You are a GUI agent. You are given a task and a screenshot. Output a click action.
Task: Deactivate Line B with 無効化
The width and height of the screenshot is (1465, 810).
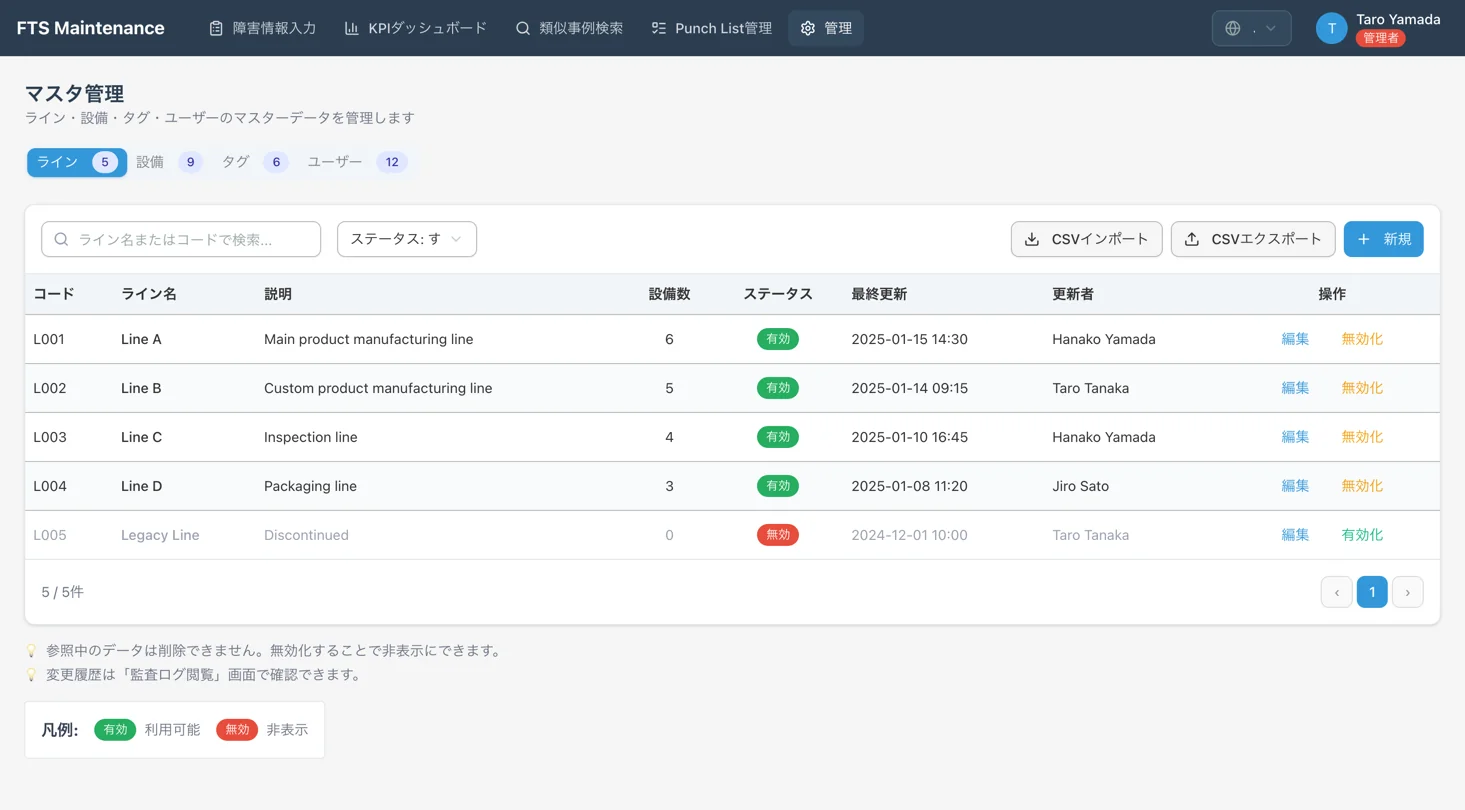[1362, 388]
